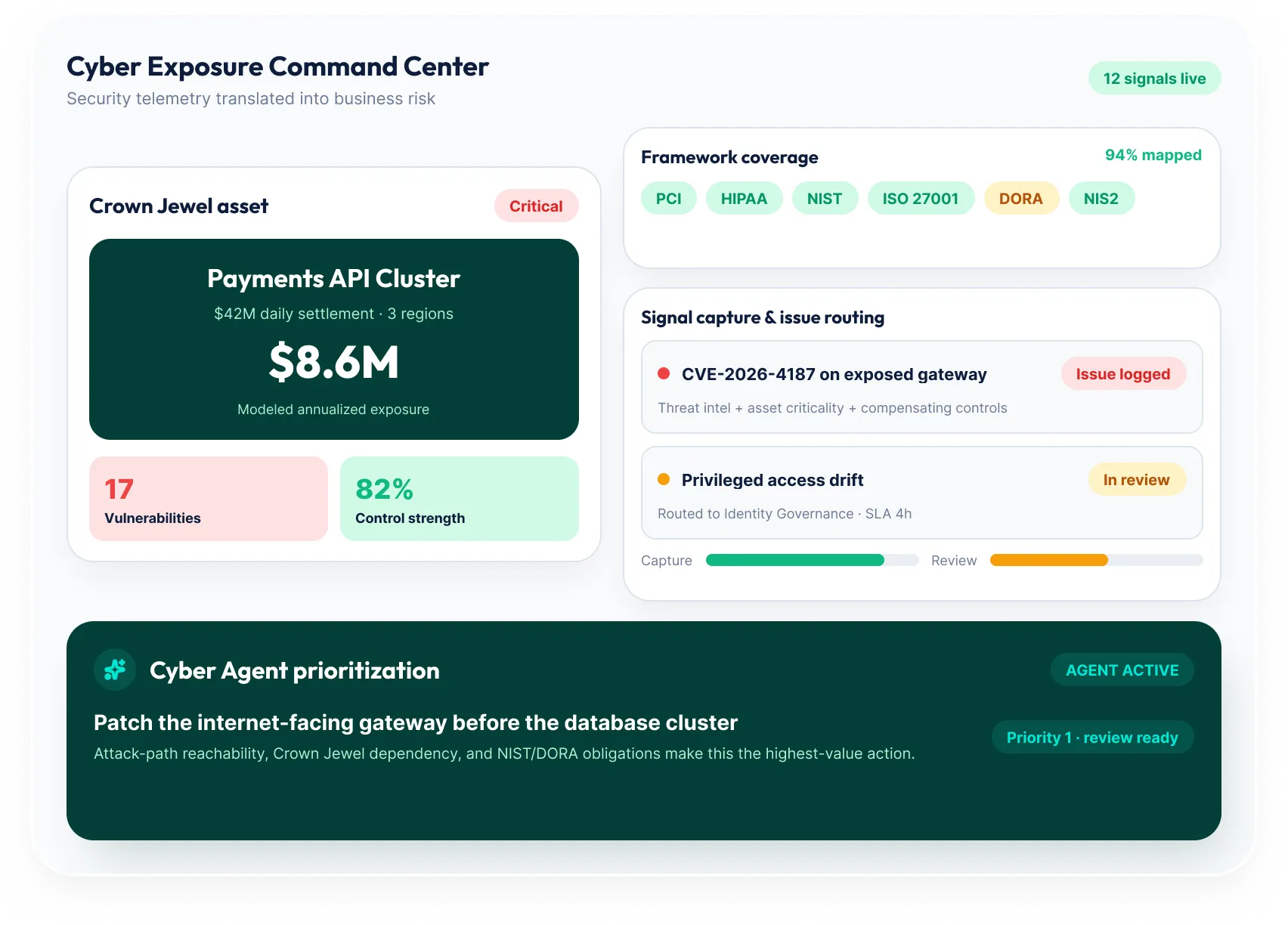Image resolution: width=1288 pixels, height=925 pixels.
Task: Click the Cyber Agent sparkle icon
Action: (x=115, y=670)
